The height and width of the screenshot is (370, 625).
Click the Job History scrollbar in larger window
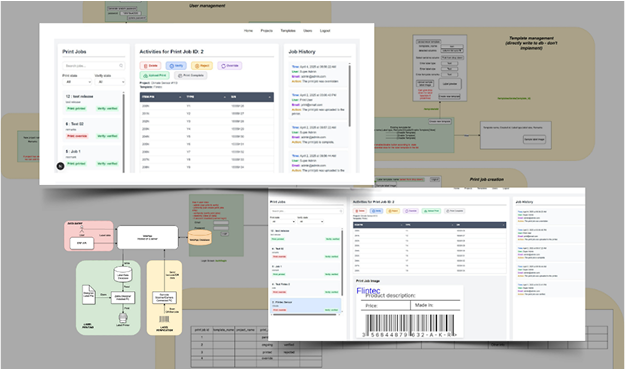[350, 96]
